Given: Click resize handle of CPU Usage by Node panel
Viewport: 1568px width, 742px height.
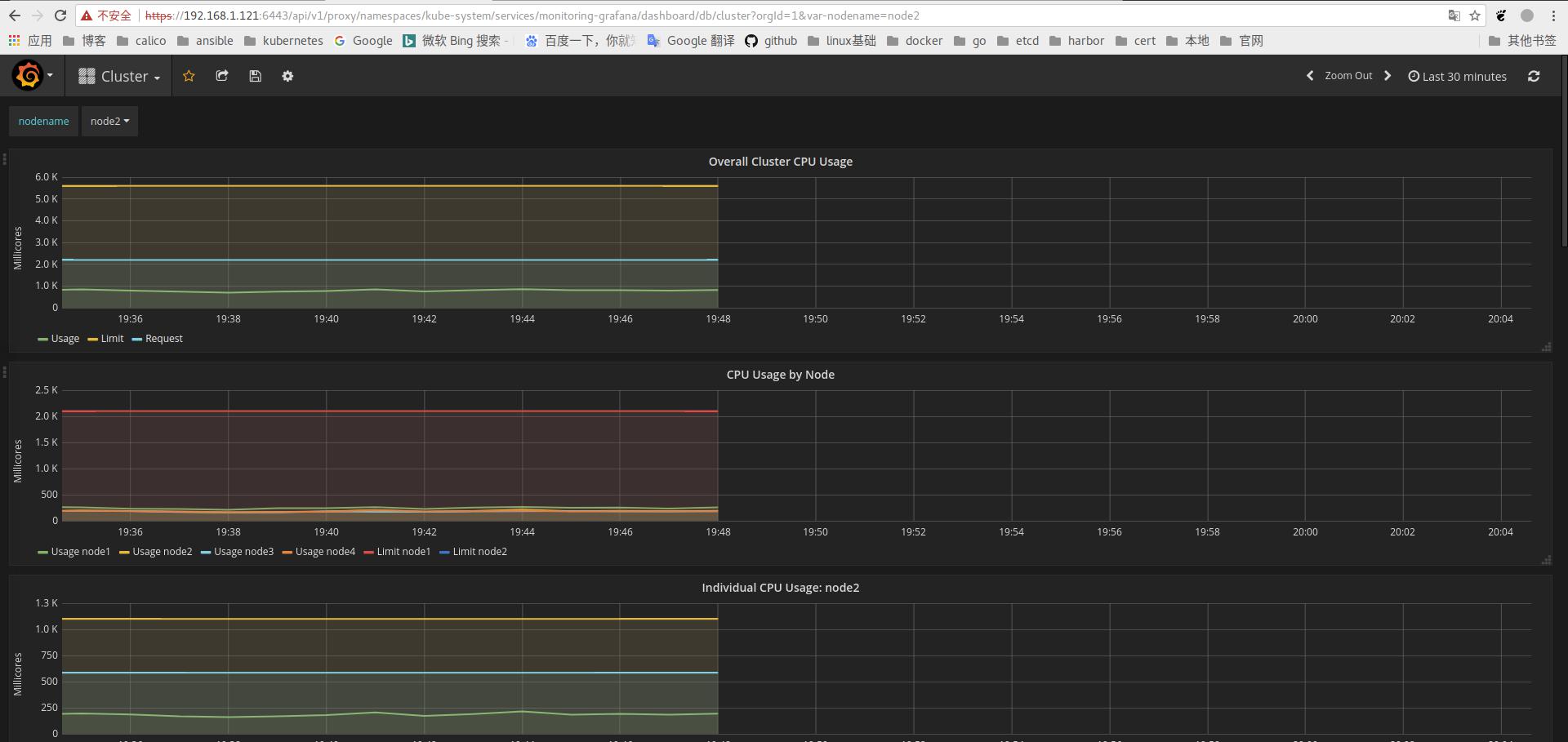Looking at the screenshot, I should pyautogui.click(x=1546, y=560).
